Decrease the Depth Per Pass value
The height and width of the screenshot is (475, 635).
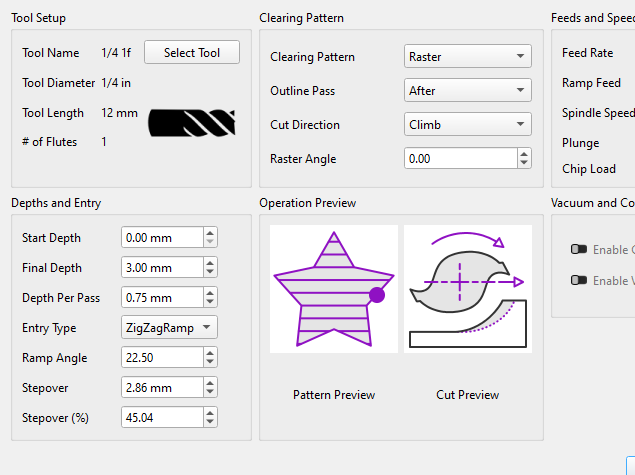(209, 303)
